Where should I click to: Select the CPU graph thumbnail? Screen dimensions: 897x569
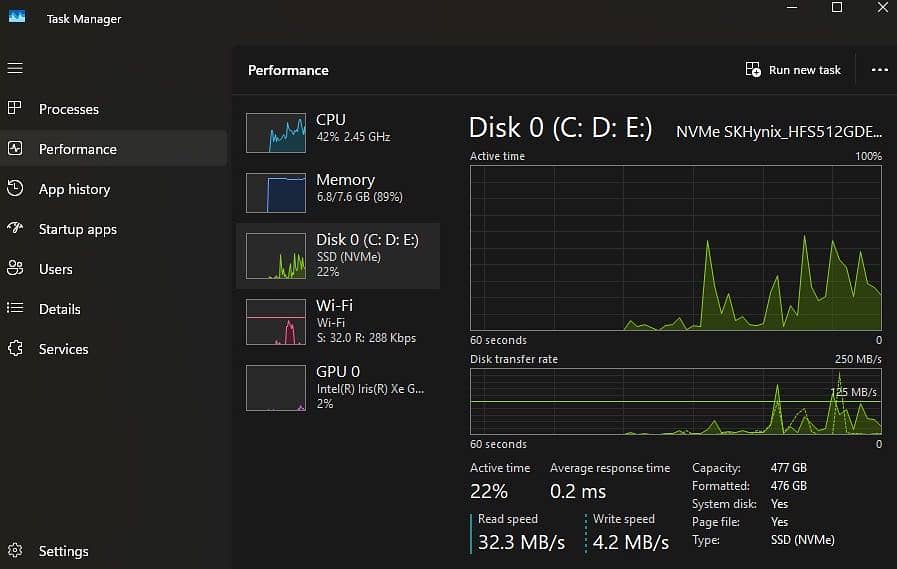276,133
